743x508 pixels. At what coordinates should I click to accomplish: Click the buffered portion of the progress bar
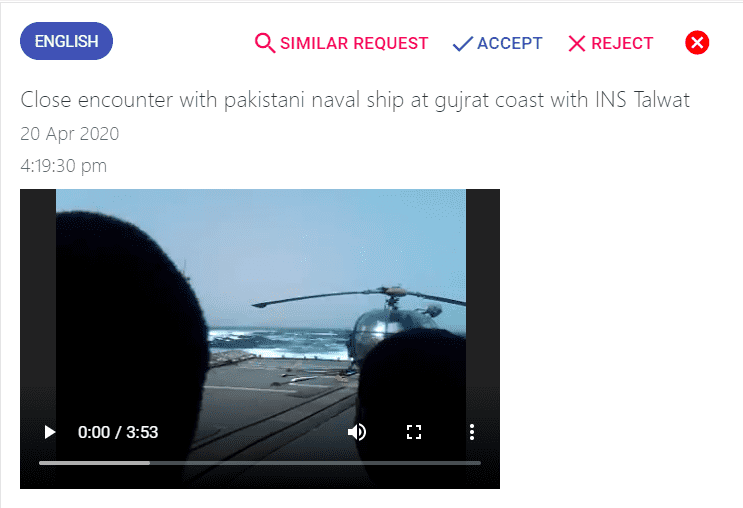(94, 463)
